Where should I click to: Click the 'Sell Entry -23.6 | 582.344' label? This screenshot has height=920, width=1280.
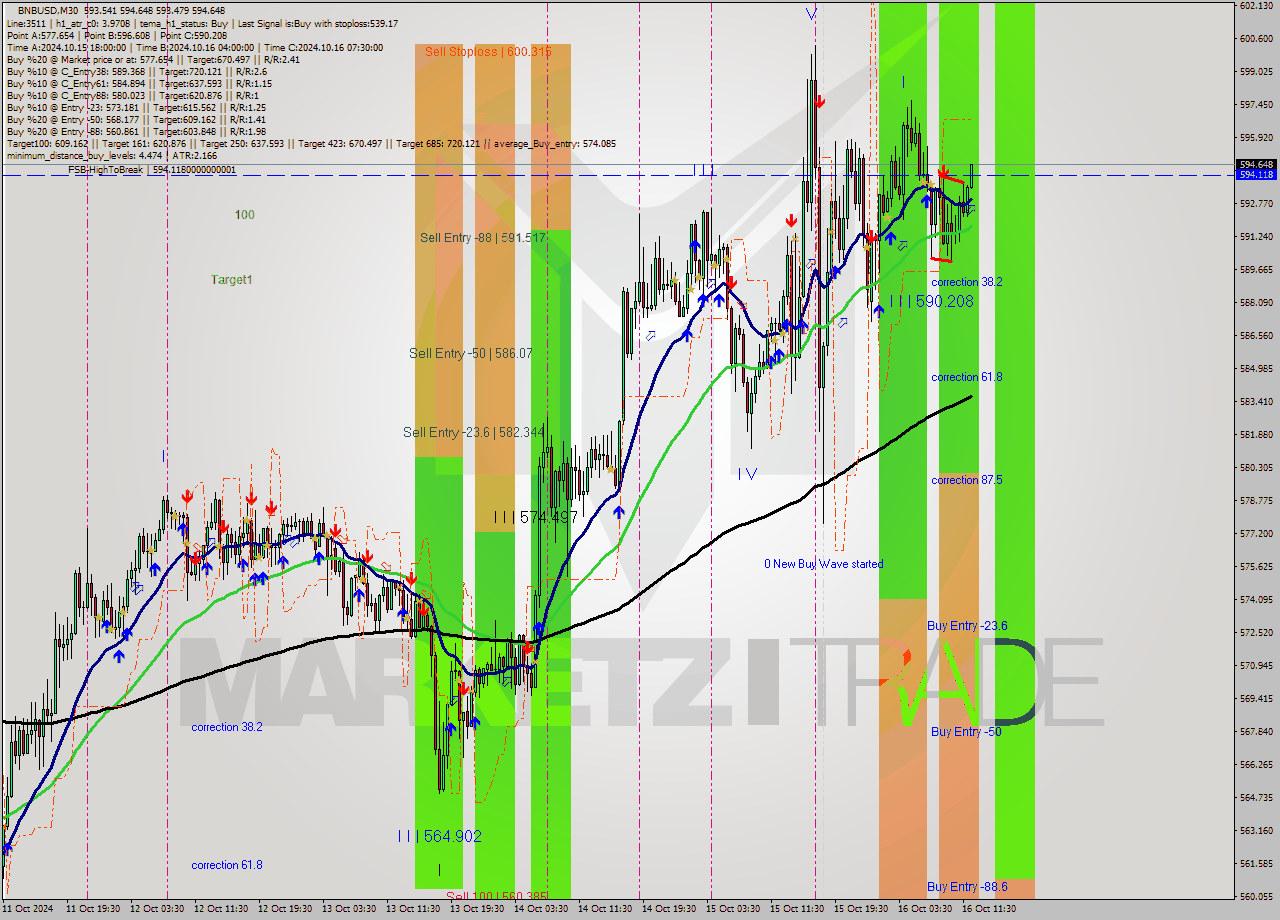click(x=474, y=432)
